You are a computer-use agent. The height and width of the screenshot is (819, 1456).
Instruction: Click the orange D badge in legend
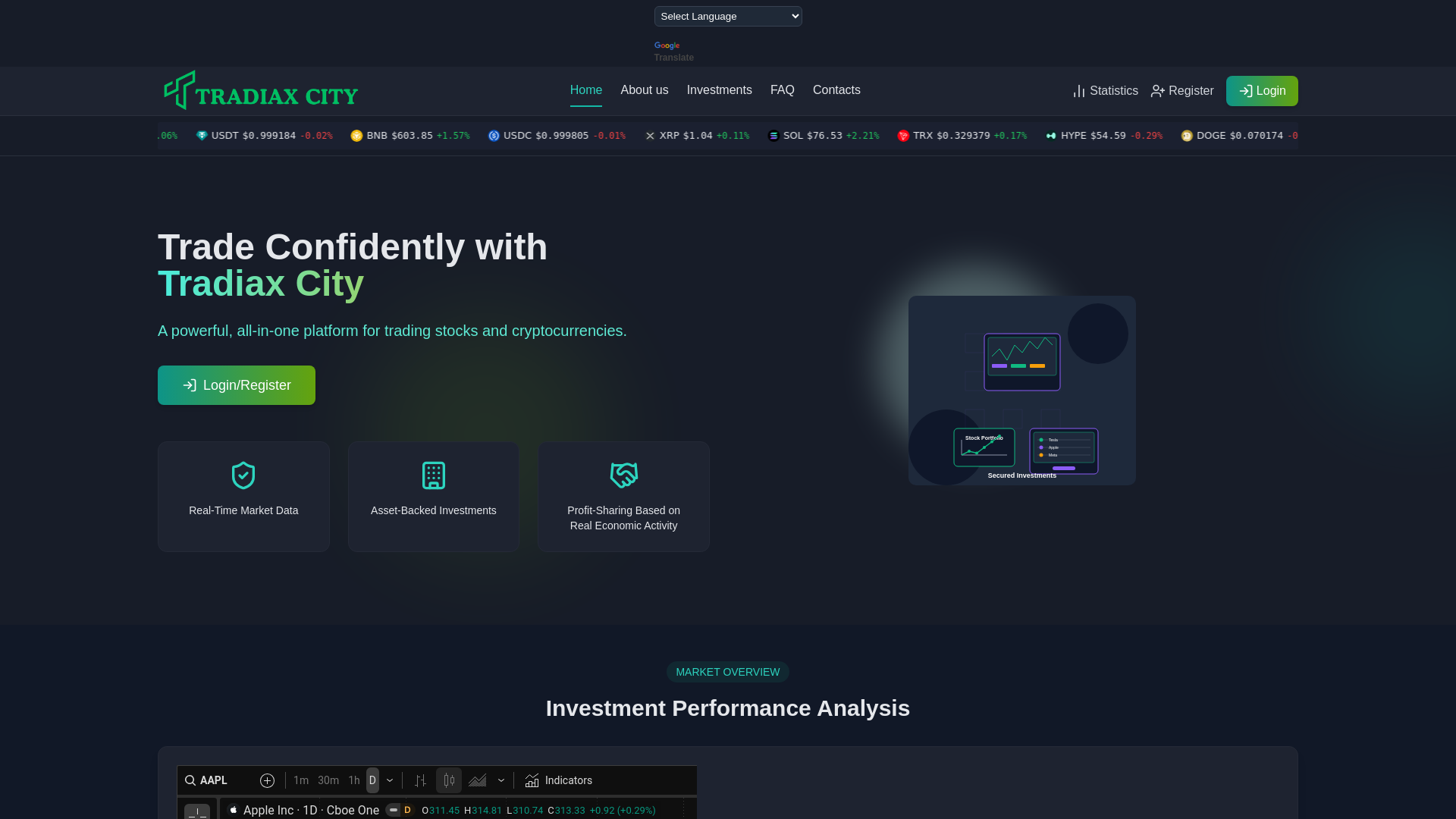click(x=407, y=810)
